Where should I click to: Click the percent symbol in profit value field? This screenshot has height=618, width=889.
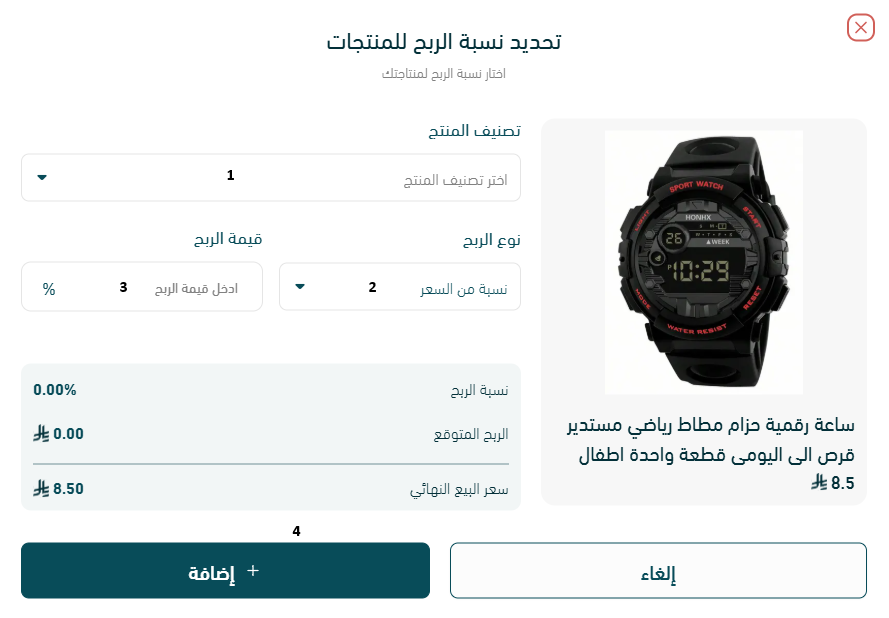pyautogui.click(x=49, y=289)
